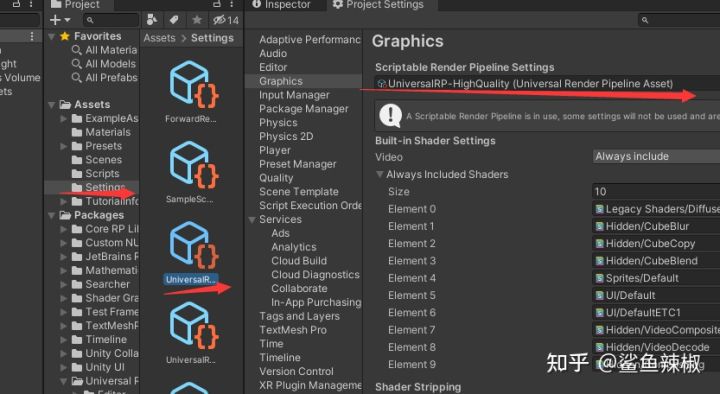This screenshot has height=394, width=720.
Task: Select the Materials folder
Action: pyautogui.click(x=101, y=132)
